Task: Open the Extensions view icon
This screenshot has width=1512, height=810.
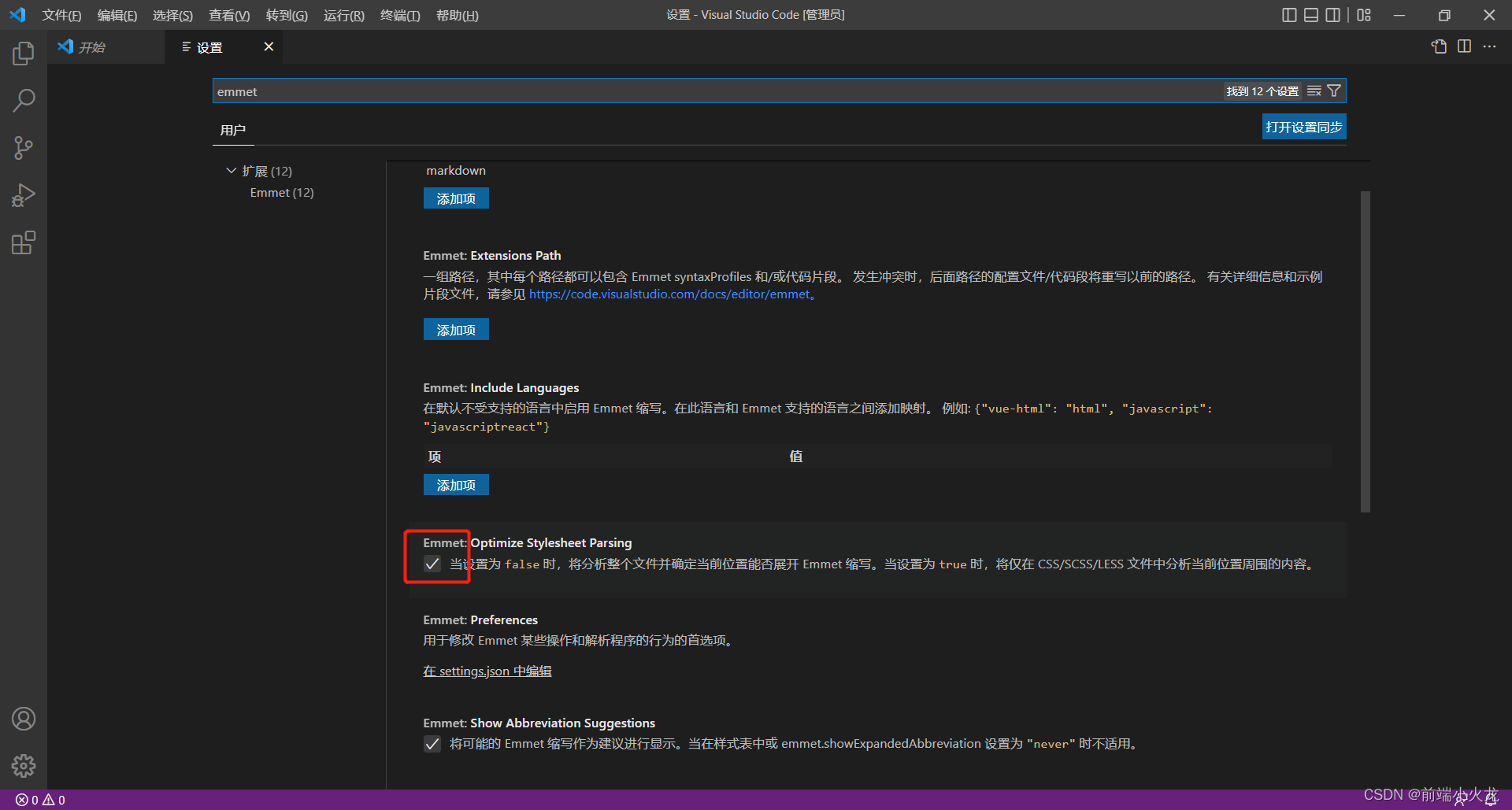Action: pos(24,242)
